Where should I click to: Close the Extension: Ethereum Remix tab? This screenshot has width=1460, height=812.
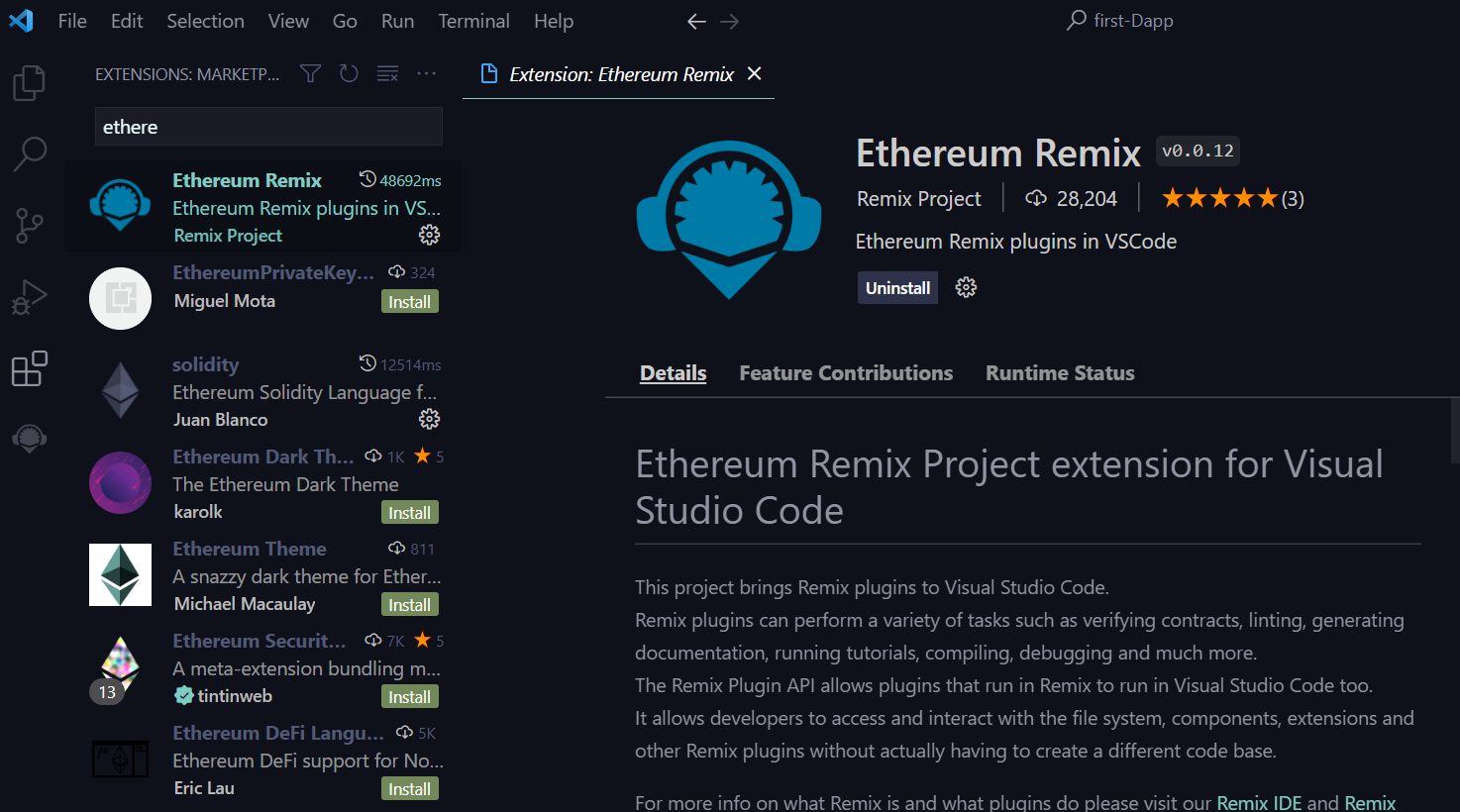tap(754, 73)
